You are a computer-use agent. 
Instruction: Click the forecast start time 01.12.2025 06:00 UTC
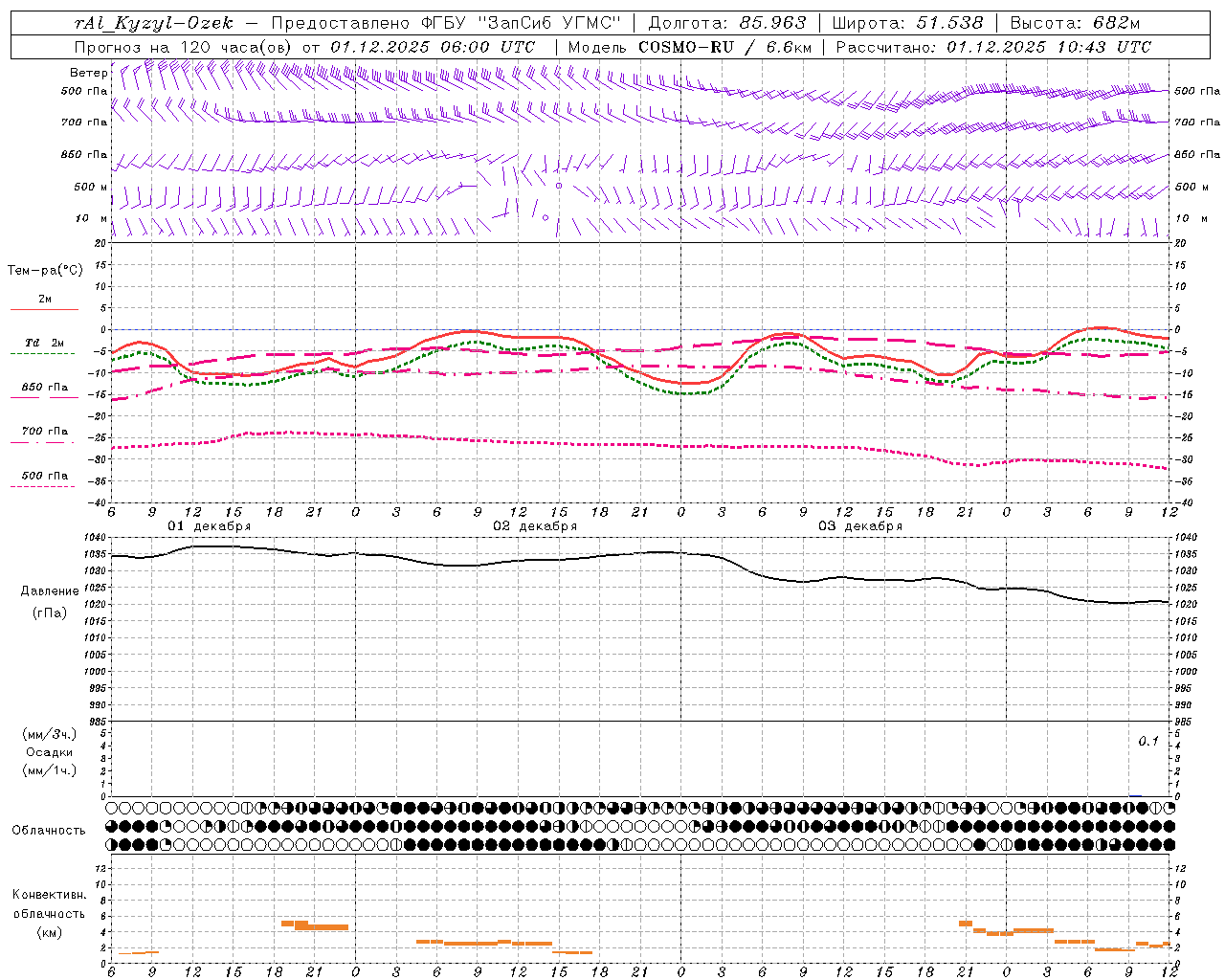click(433, 47)
